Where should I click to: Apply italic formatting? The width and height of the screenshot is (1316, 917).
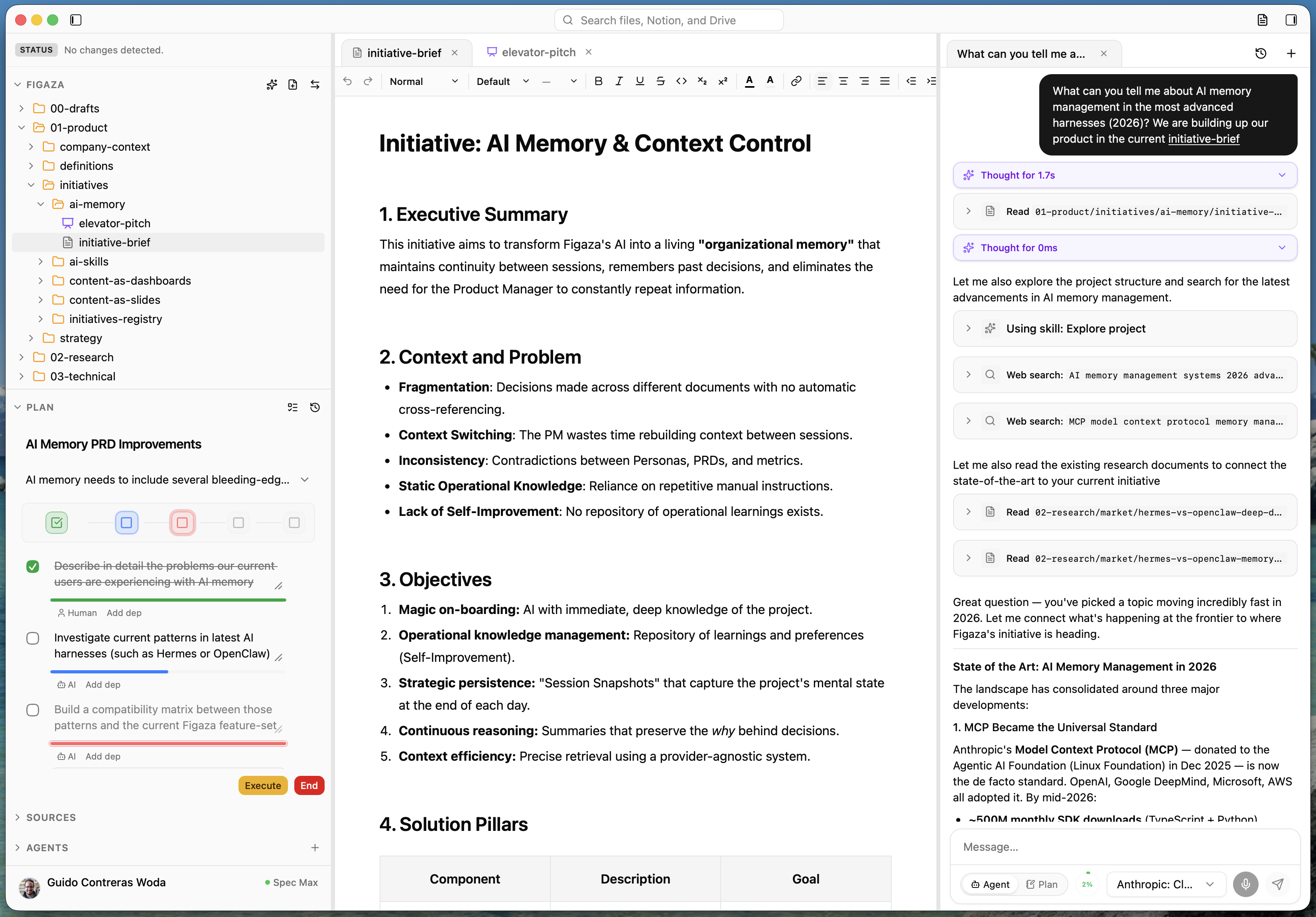click(619, 81)
